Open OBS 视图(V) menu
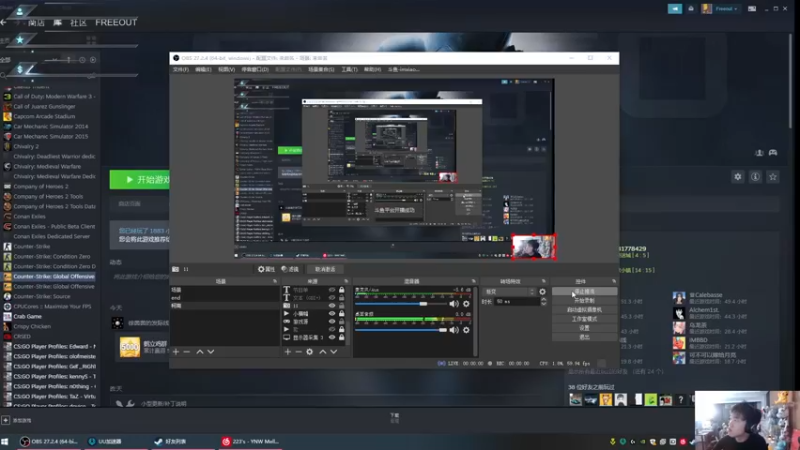Viewport: 800px width, 450px height. click(x=227, y=69)
